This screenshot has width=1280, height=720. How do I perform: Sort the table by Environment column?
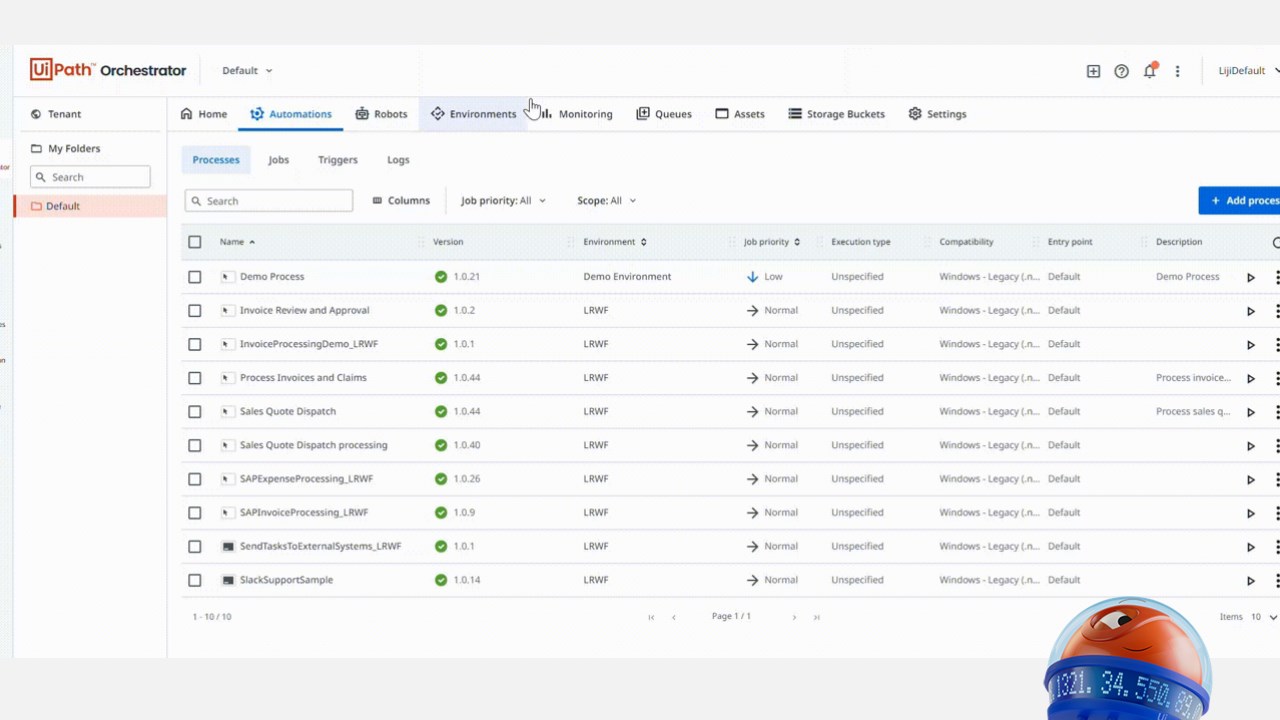pos(615,242)
